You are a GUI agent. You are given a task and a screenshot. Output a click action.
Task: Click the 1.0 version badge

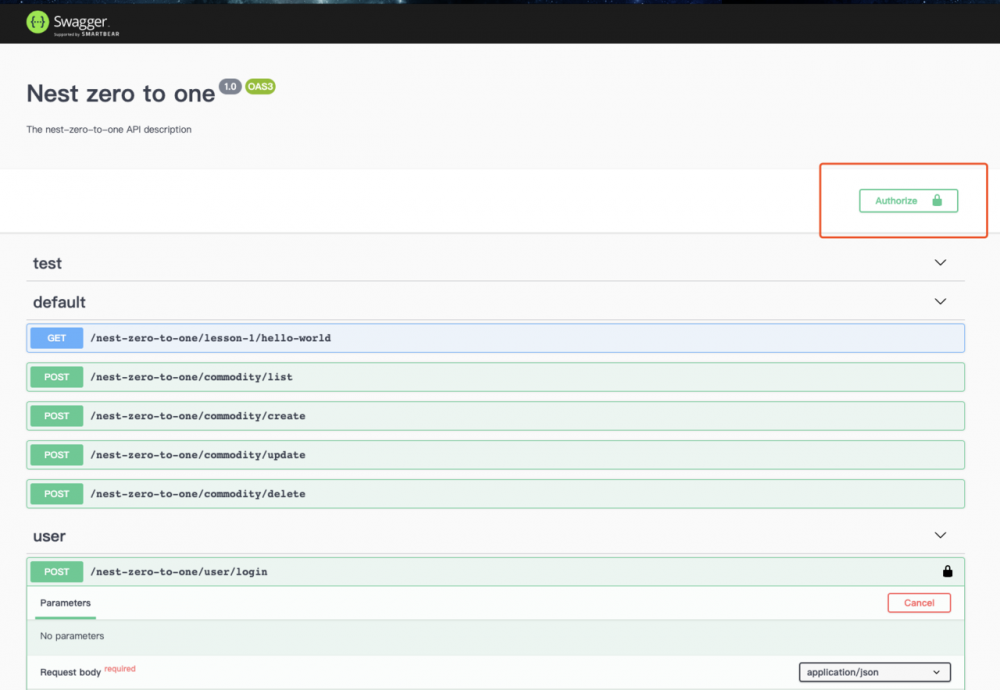click(x=230, y=86)
